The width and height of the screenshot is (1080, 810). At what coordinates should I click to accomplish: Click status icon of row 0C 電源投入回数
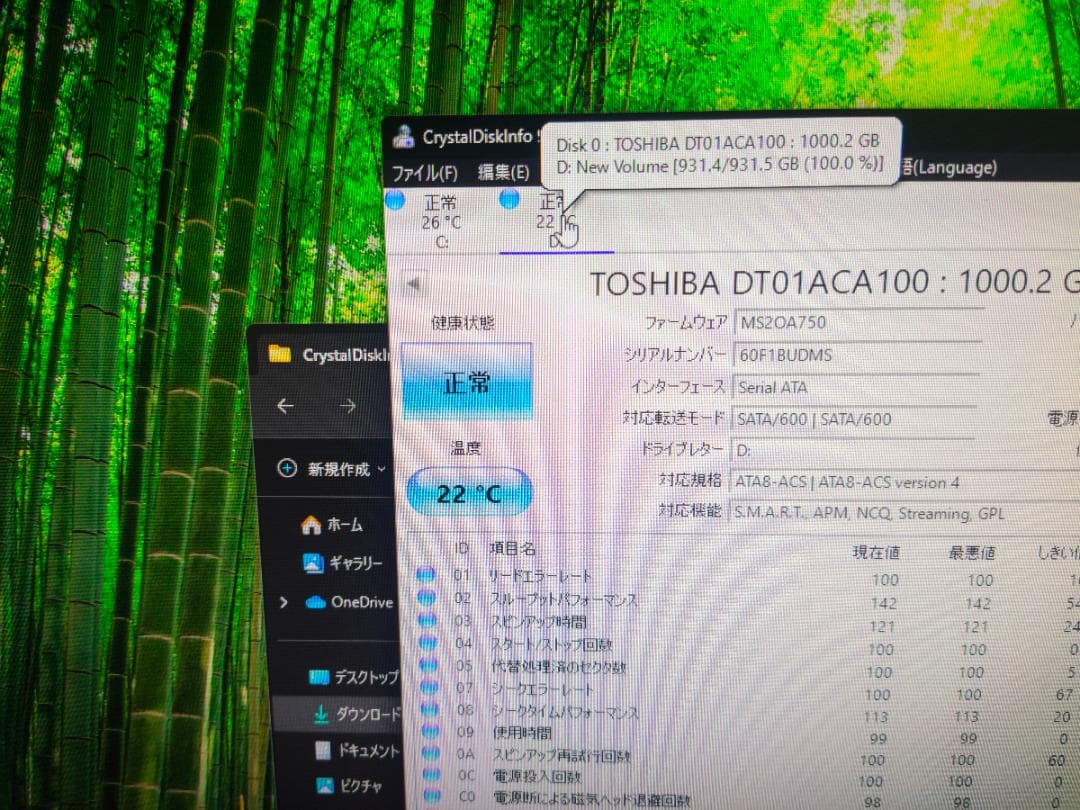[x=432, y=774]
